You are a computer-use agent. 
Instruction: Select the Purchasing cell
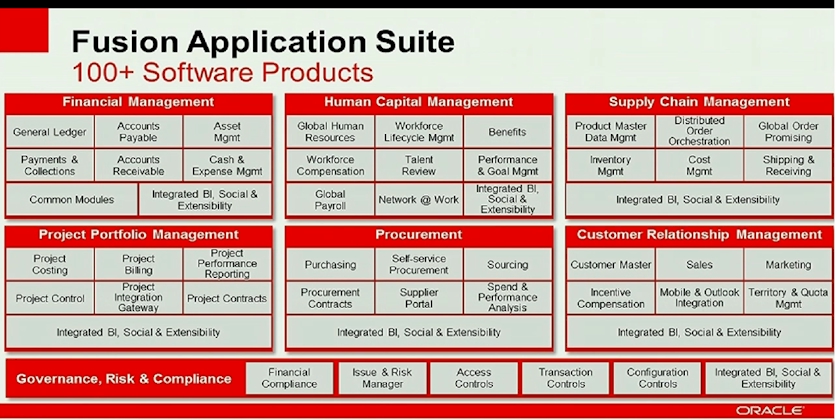[x=330, y=264]
